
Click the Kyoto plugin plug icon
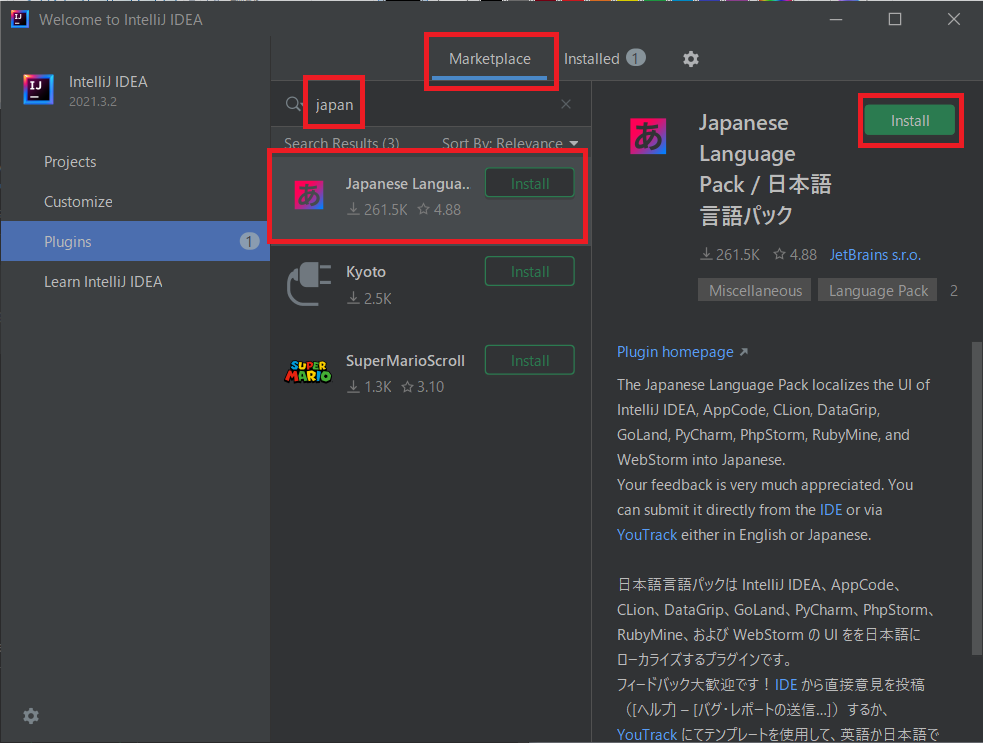click(308, 284)
